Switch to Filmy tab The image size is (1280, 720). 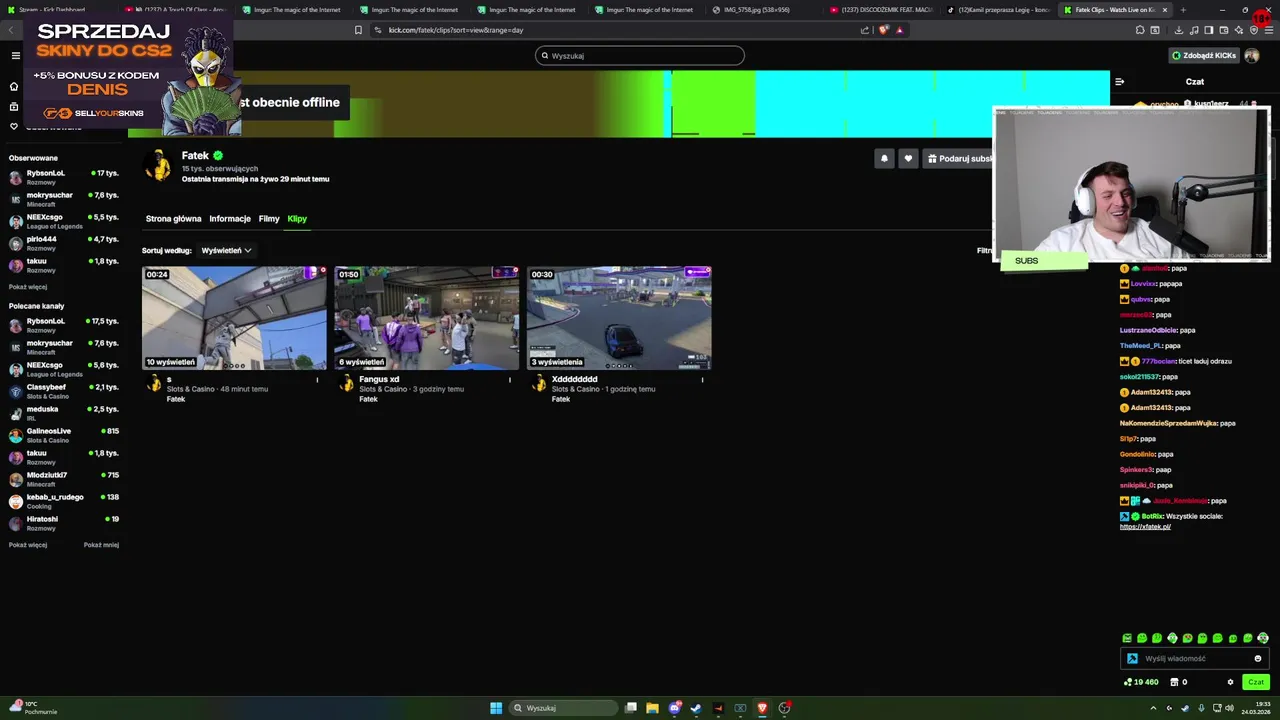point(269,219)
